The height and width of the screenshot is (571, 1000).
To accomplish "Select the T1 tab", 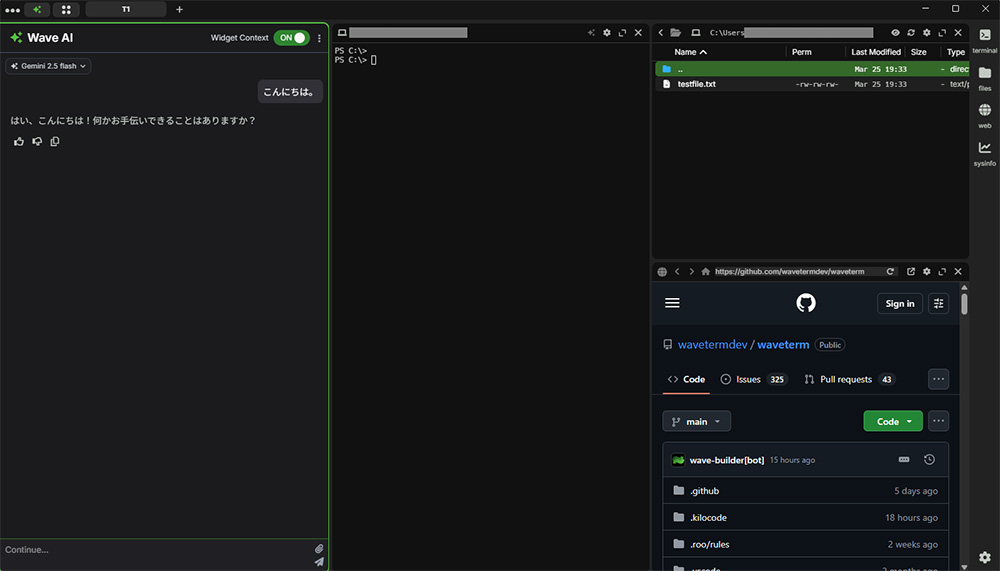I will [126, 9].
